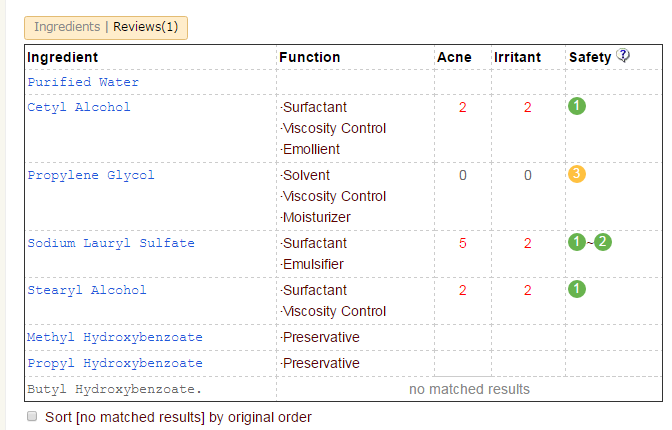Image resolution: width=672 pixels, height=430 pixels.
Task: Click the Function column header
Action: pyautogui.click(x=310, y=57)
